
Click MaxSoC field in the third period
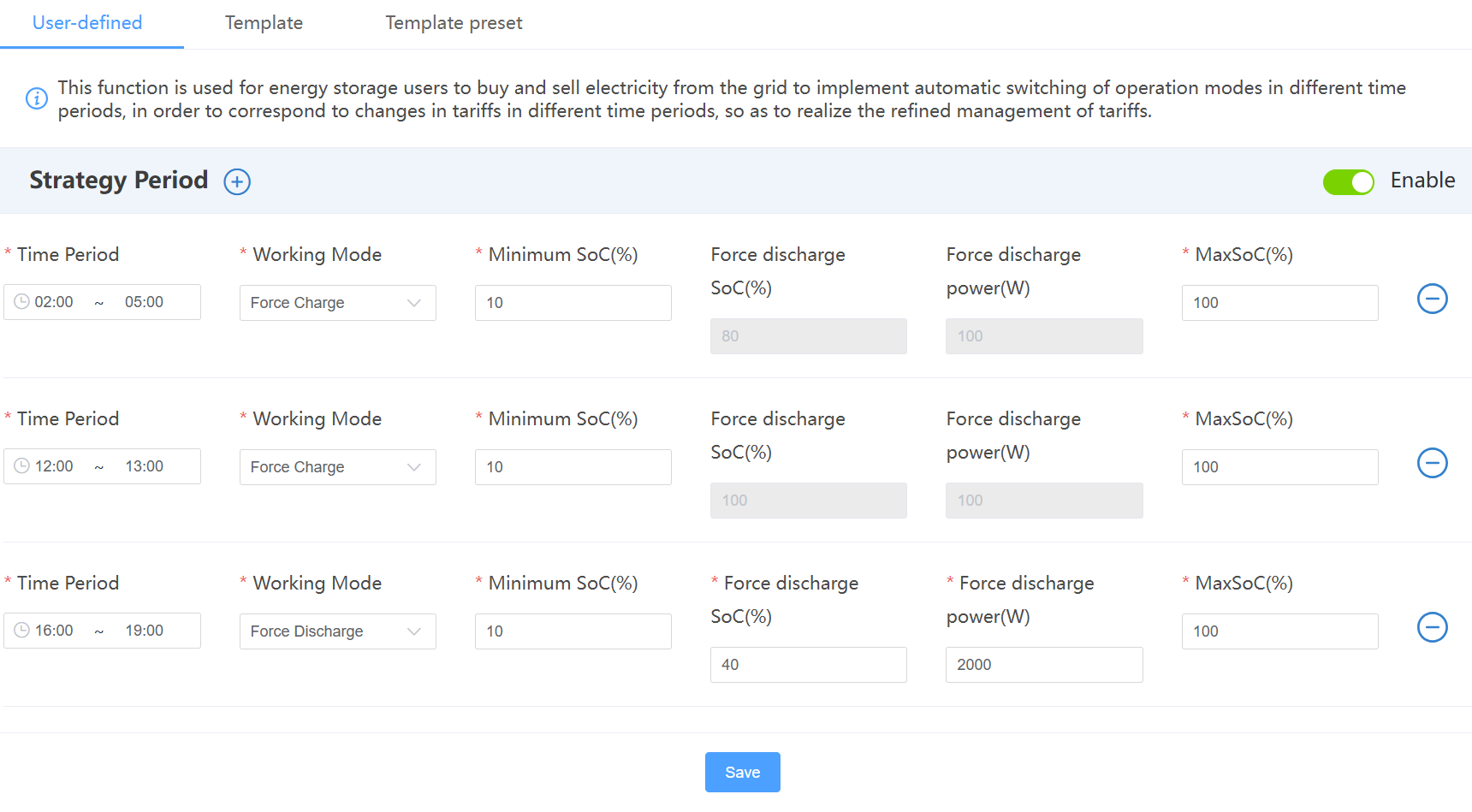(x=1279, y=631)
